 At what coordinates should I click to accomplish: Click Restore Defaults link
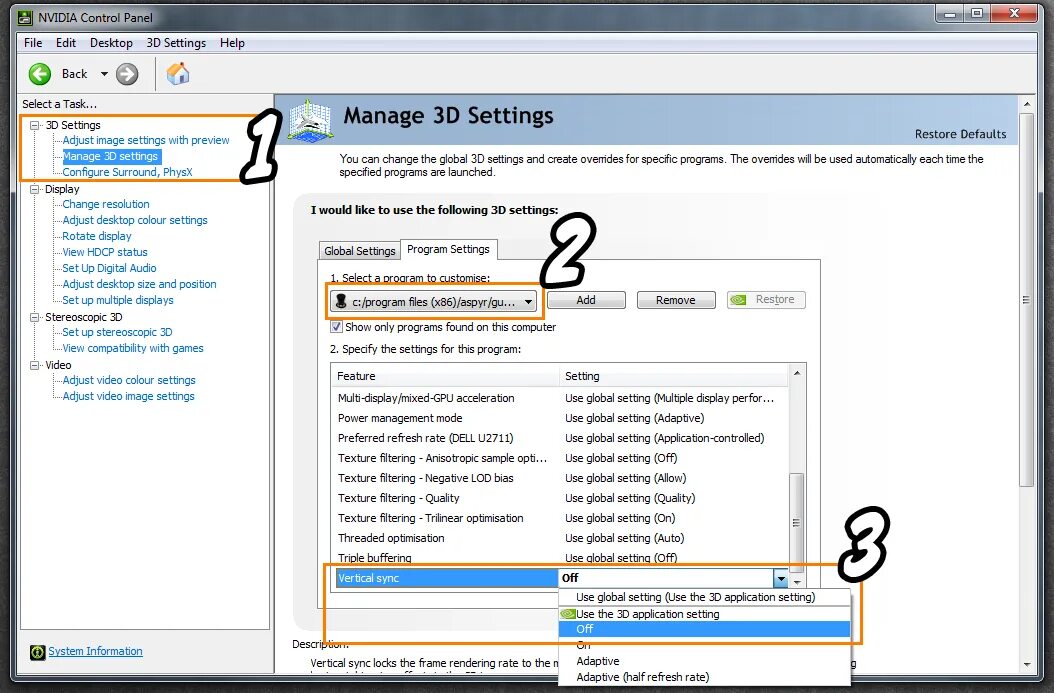click(x=961, y=134)
